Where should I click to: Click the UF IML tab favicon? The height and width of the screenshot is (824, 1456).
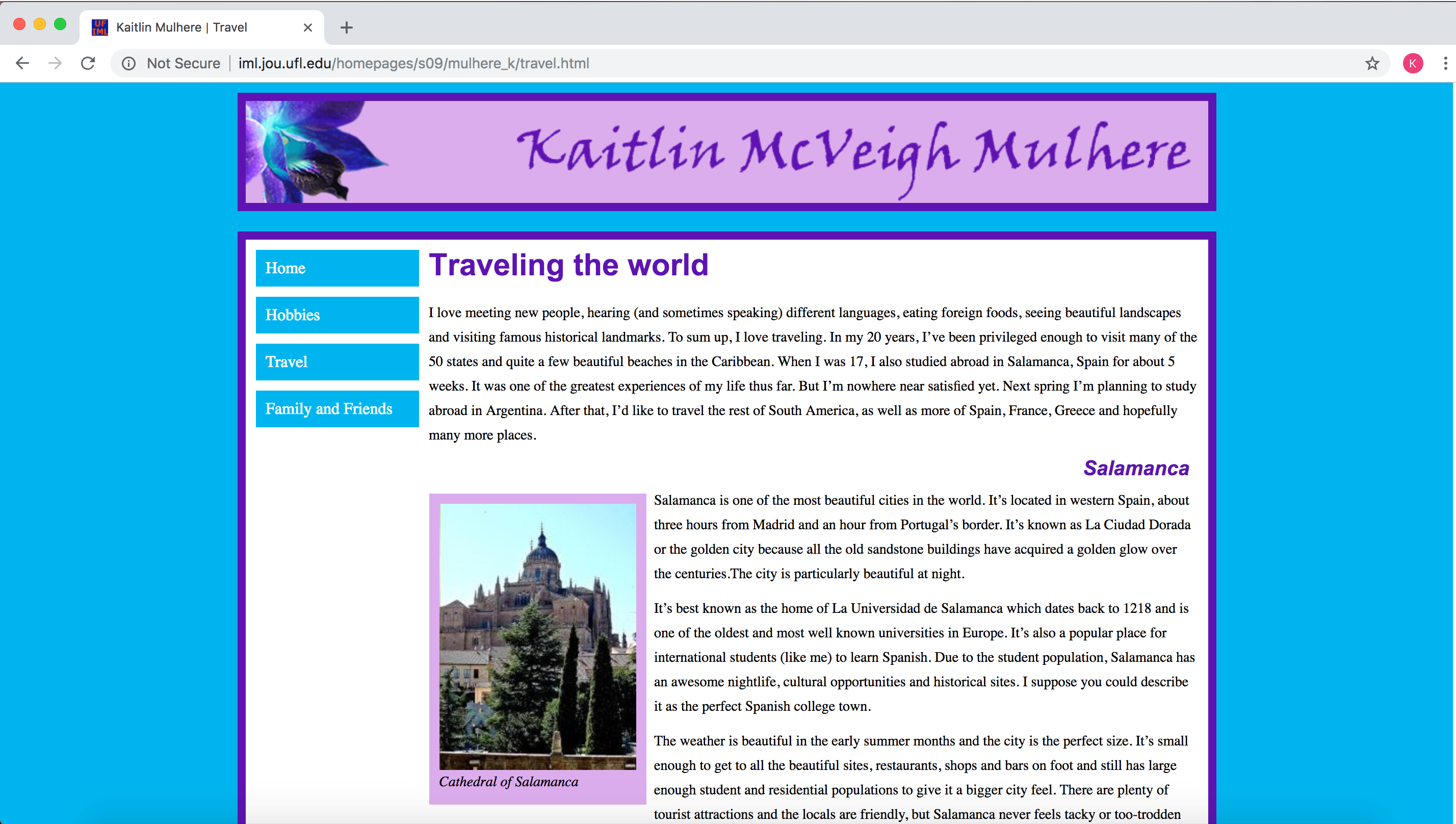point(99,27)
